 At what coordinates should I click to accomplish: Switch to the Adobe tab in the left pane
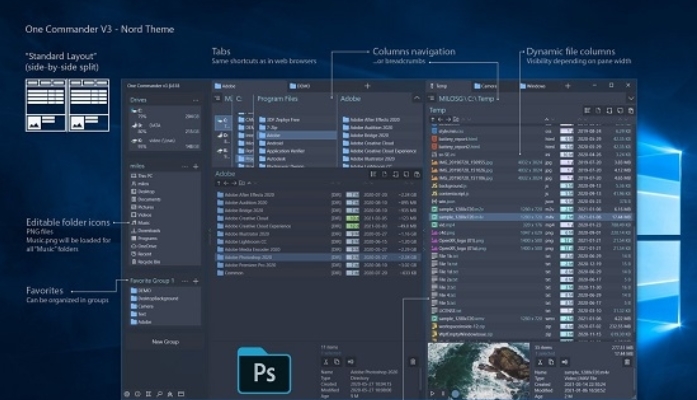tap(249, 86)
